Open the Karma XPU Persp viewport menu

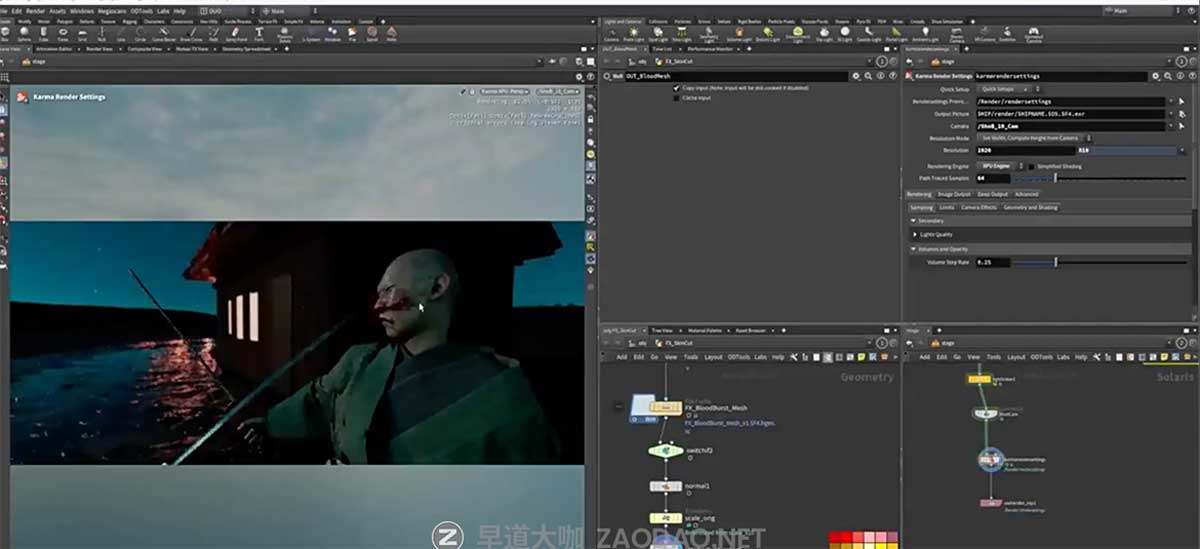click(505, 92)
